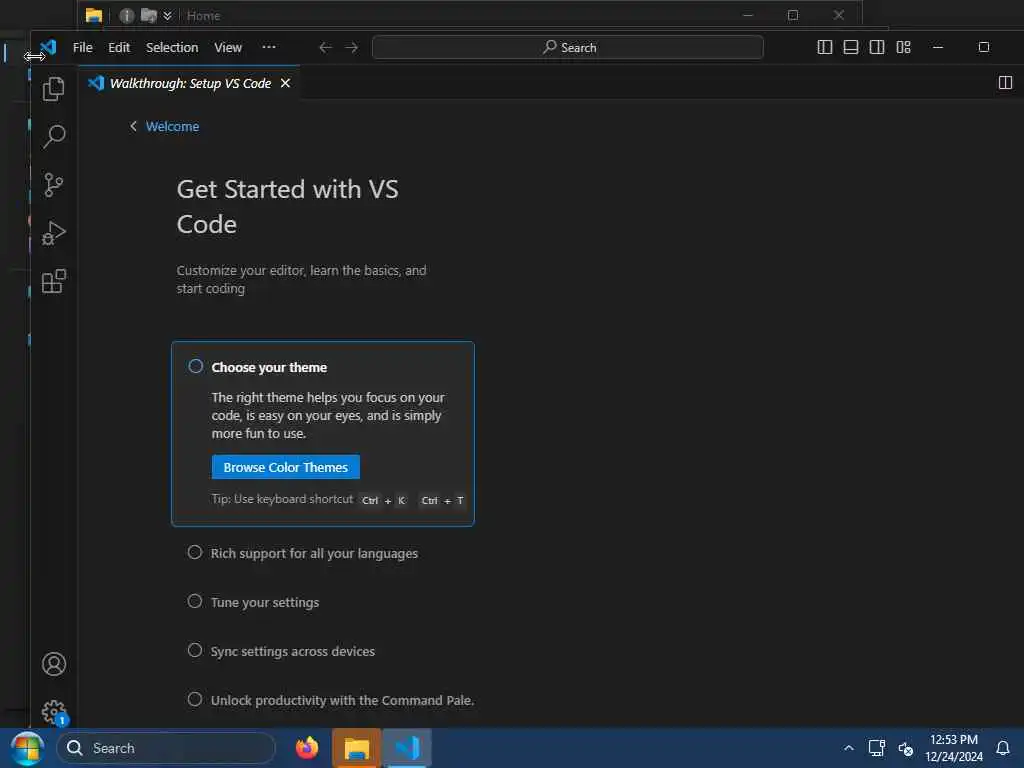Mark Rich support for all your languages done
Image resolution: width=1024 pixels, height=768 pixels.
click(x=195, y=552)
